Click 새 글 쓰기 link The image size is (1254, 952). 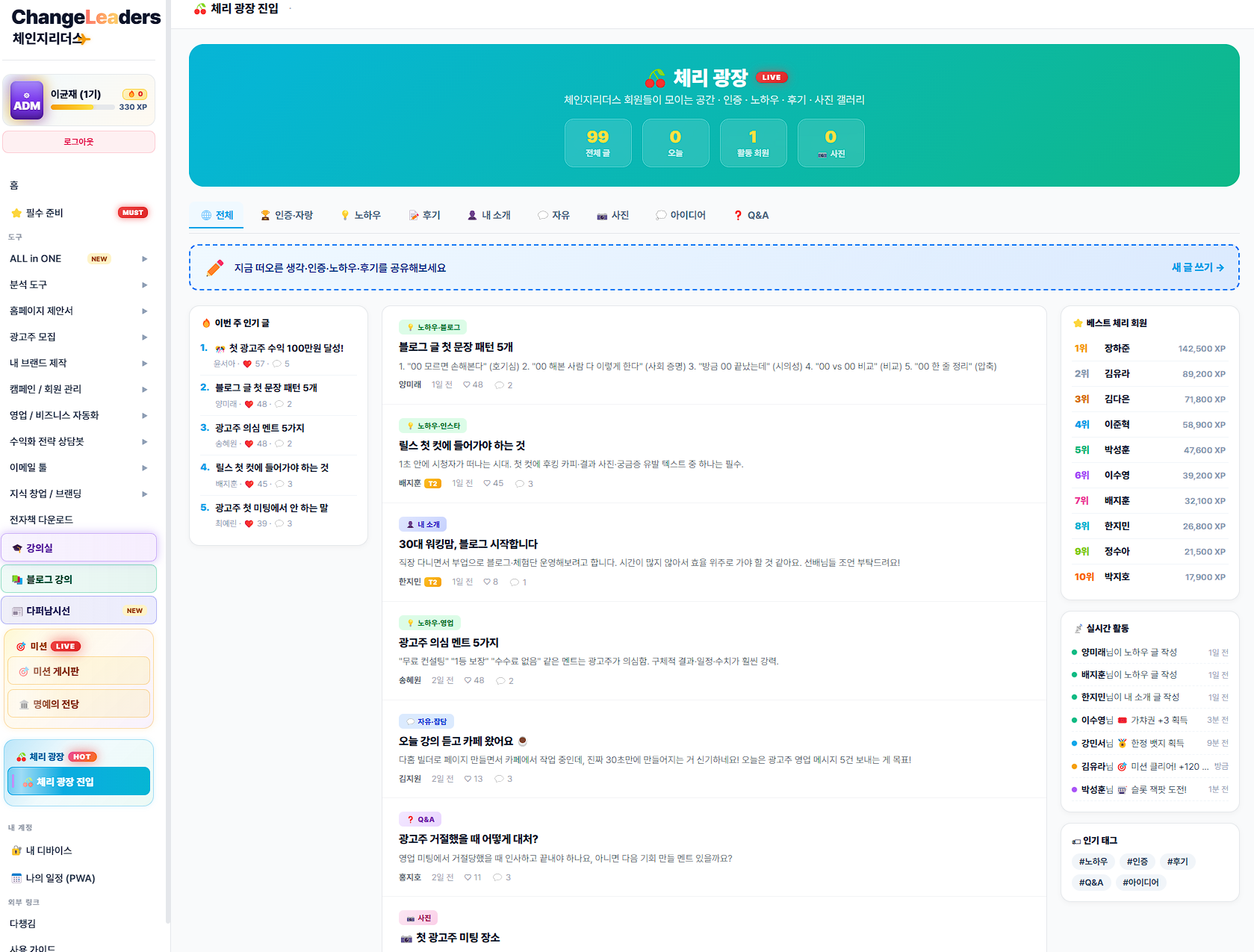[x=1197, y=267]
